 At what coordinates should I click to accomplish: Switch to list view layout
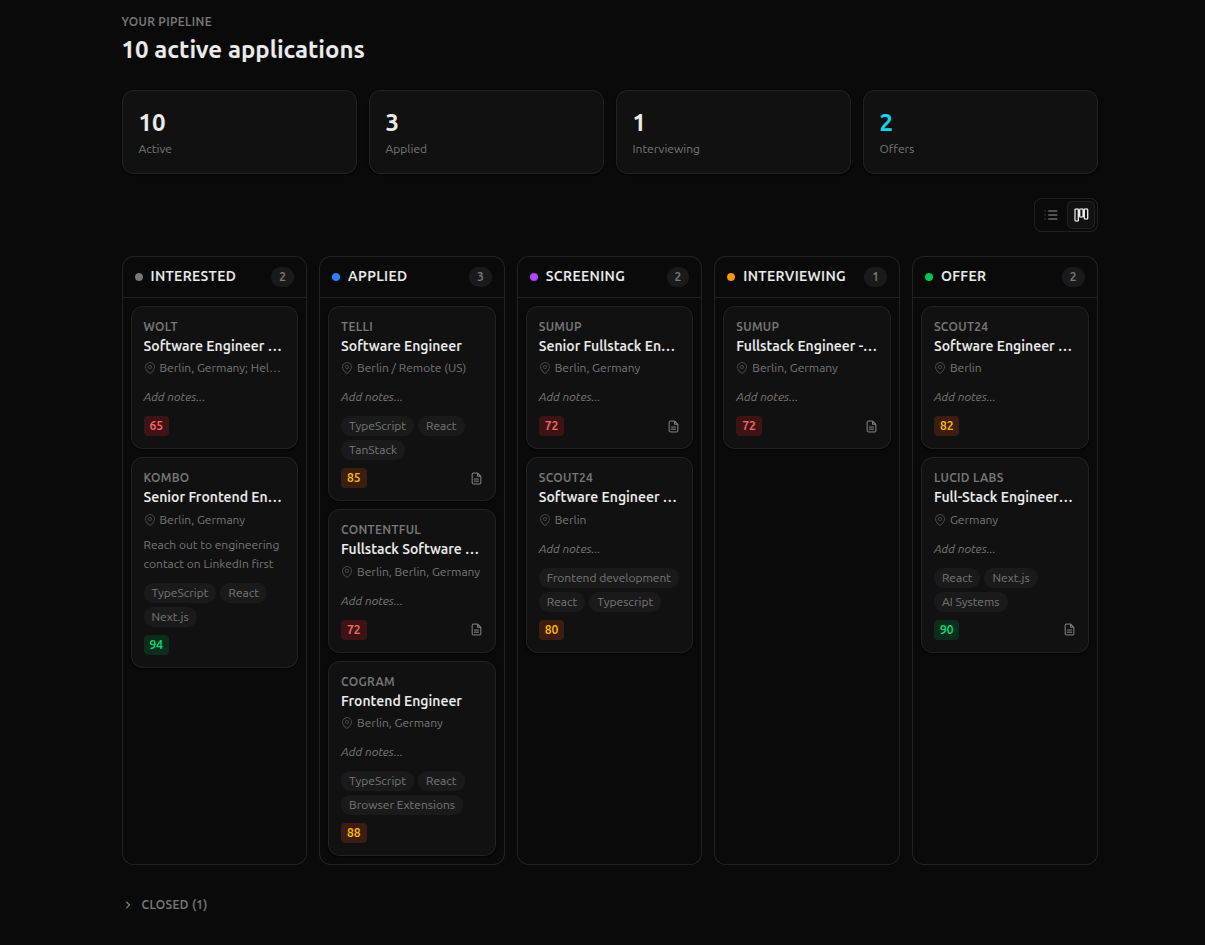click(1051, 215)
